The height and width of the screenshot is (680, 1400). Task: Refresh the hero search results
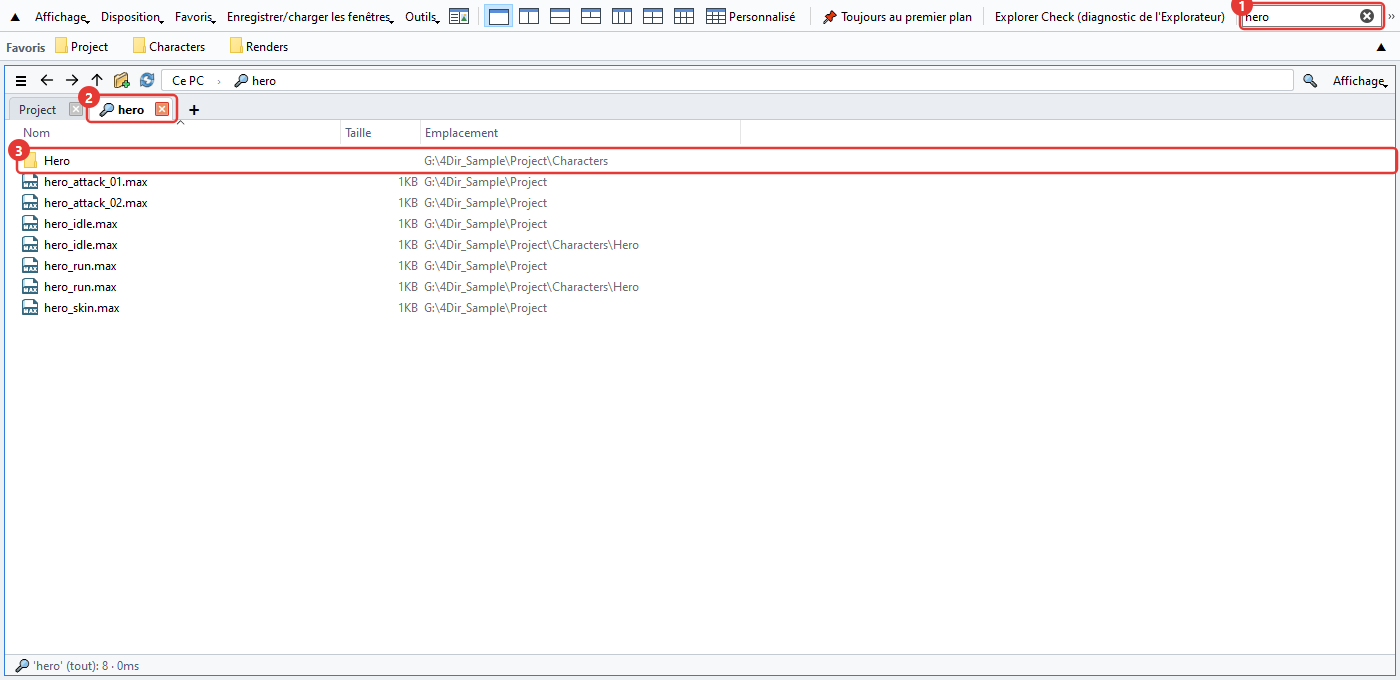pos(147,81)
